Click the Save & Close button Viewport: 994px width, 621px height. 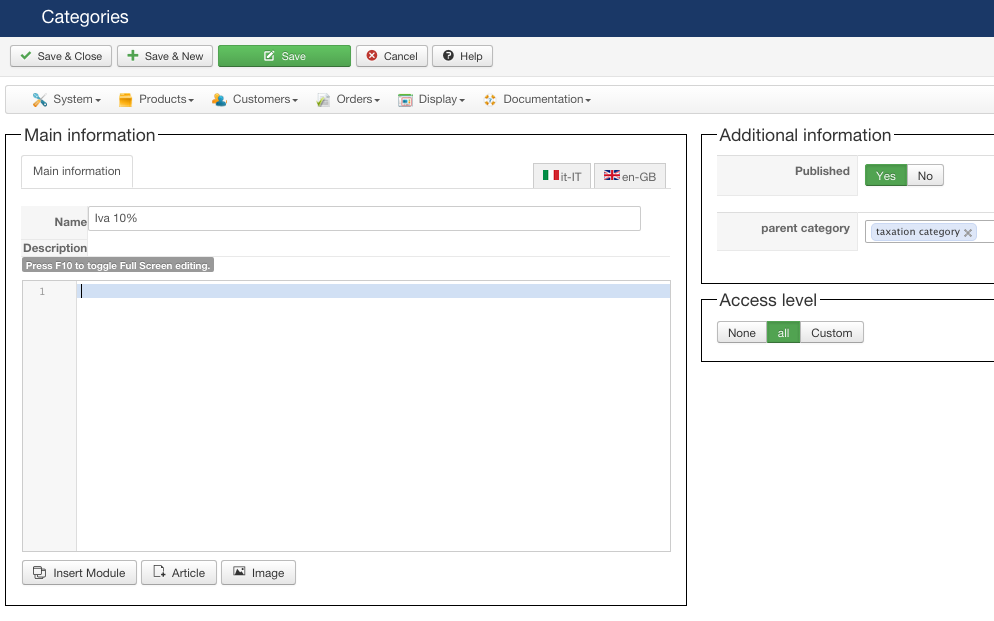tap(61, 56)
